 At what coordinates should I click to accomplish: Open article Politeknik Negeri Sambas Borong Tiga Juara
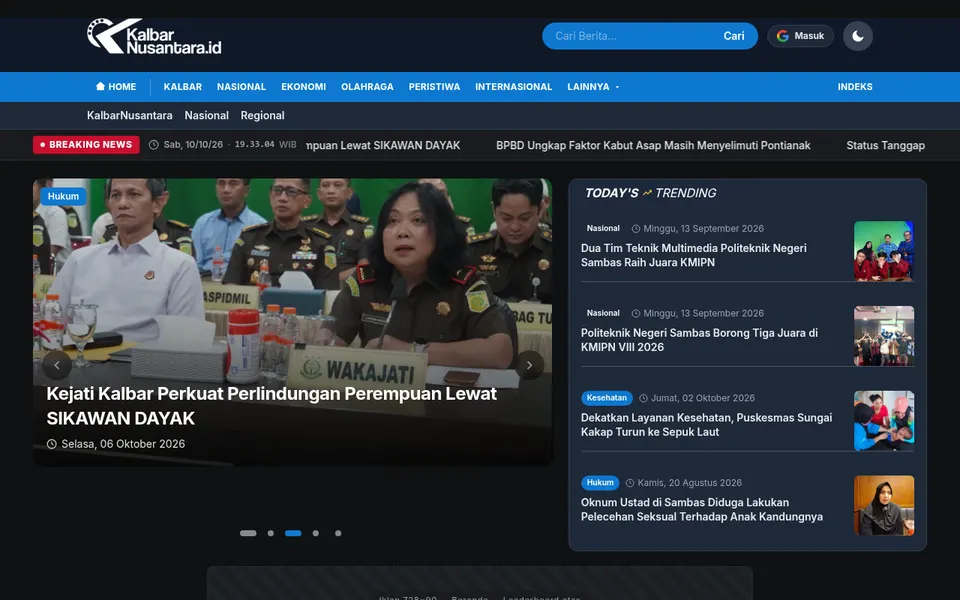699,340
